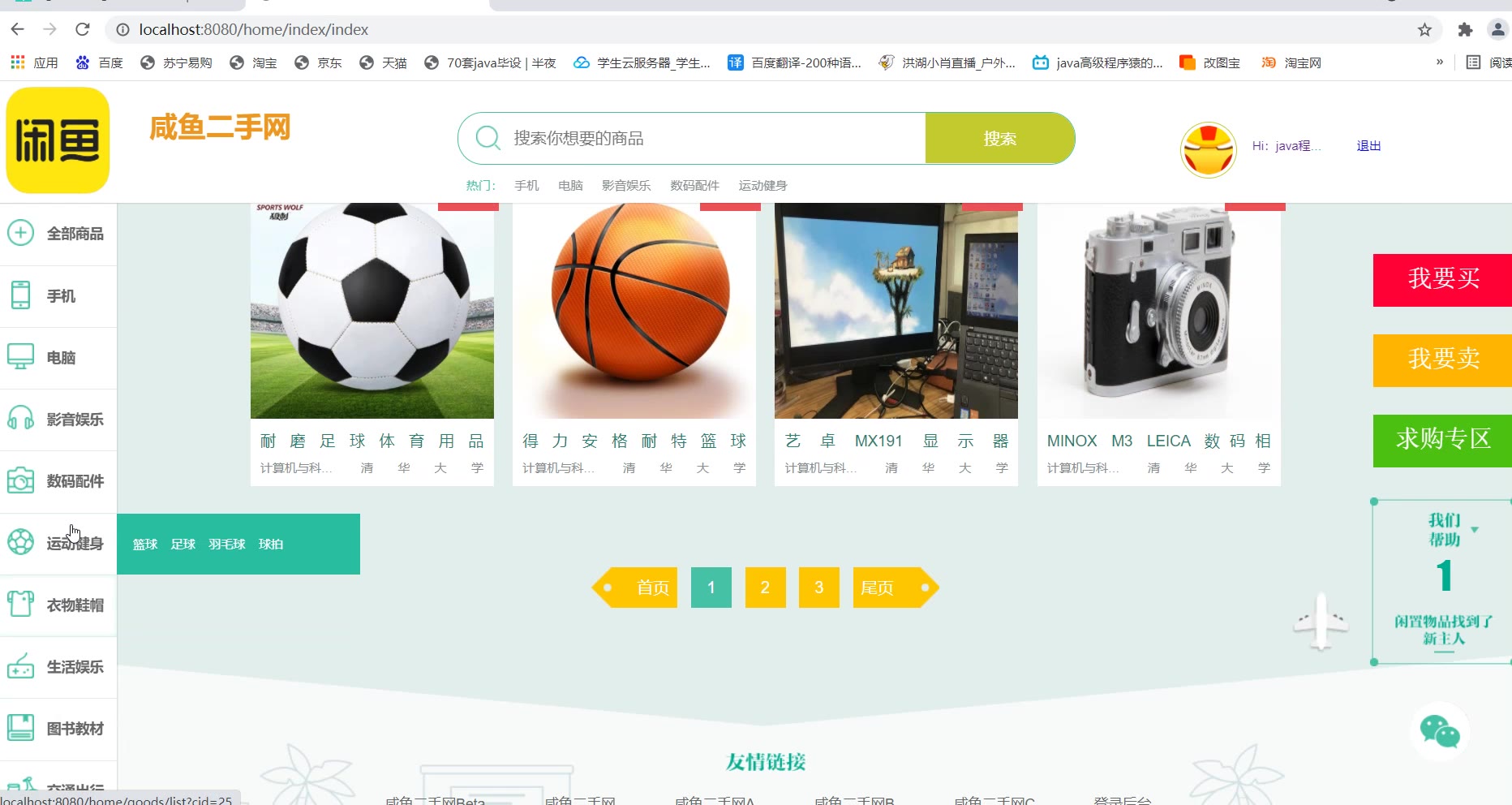Open the MINOX M3 LEICA 数码相 product title
The image size is (1512, 805).
pos(1158,441)
